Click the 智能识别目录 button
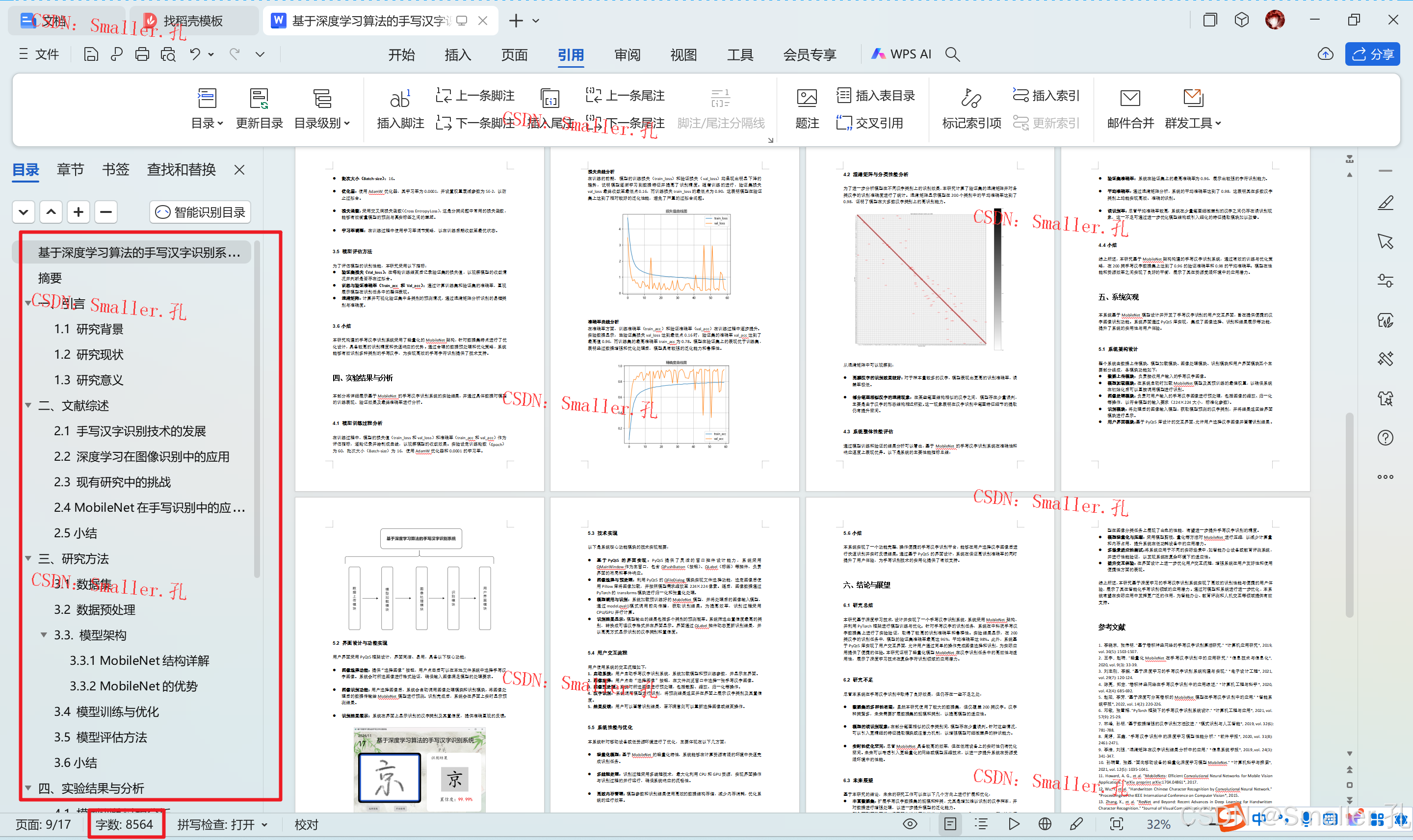This screenshot has height=840, width=1413. pyautogui.click(x=199, y=211)
